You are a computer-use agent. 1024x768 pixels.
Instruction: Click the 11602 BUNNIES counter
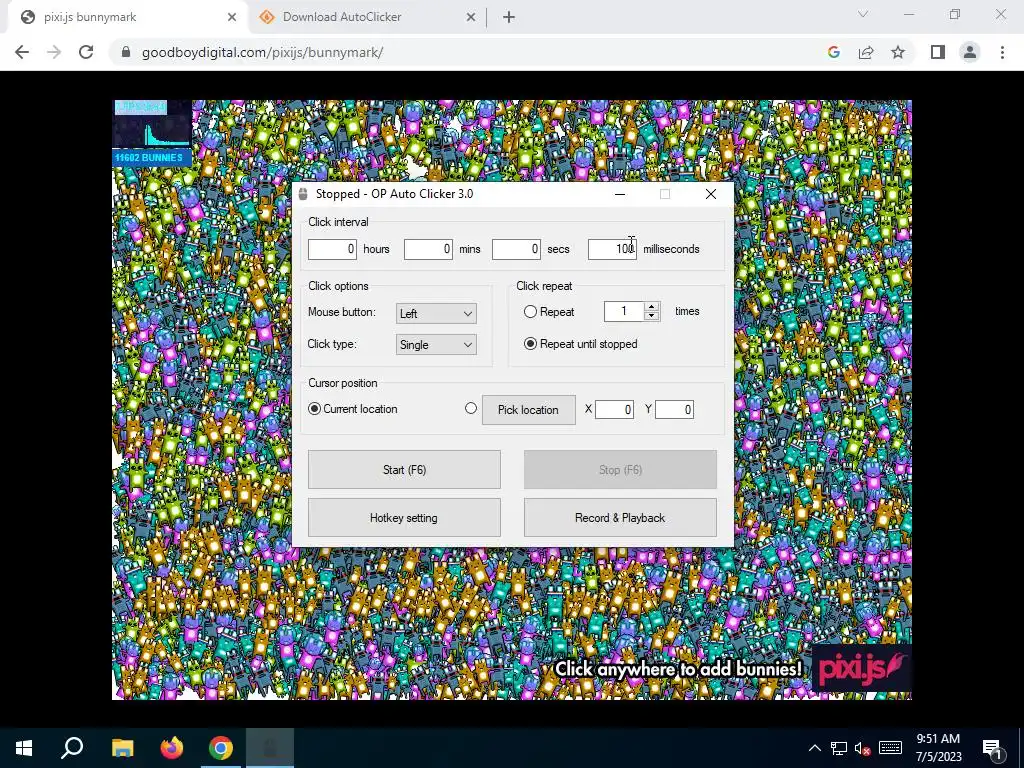152,157
